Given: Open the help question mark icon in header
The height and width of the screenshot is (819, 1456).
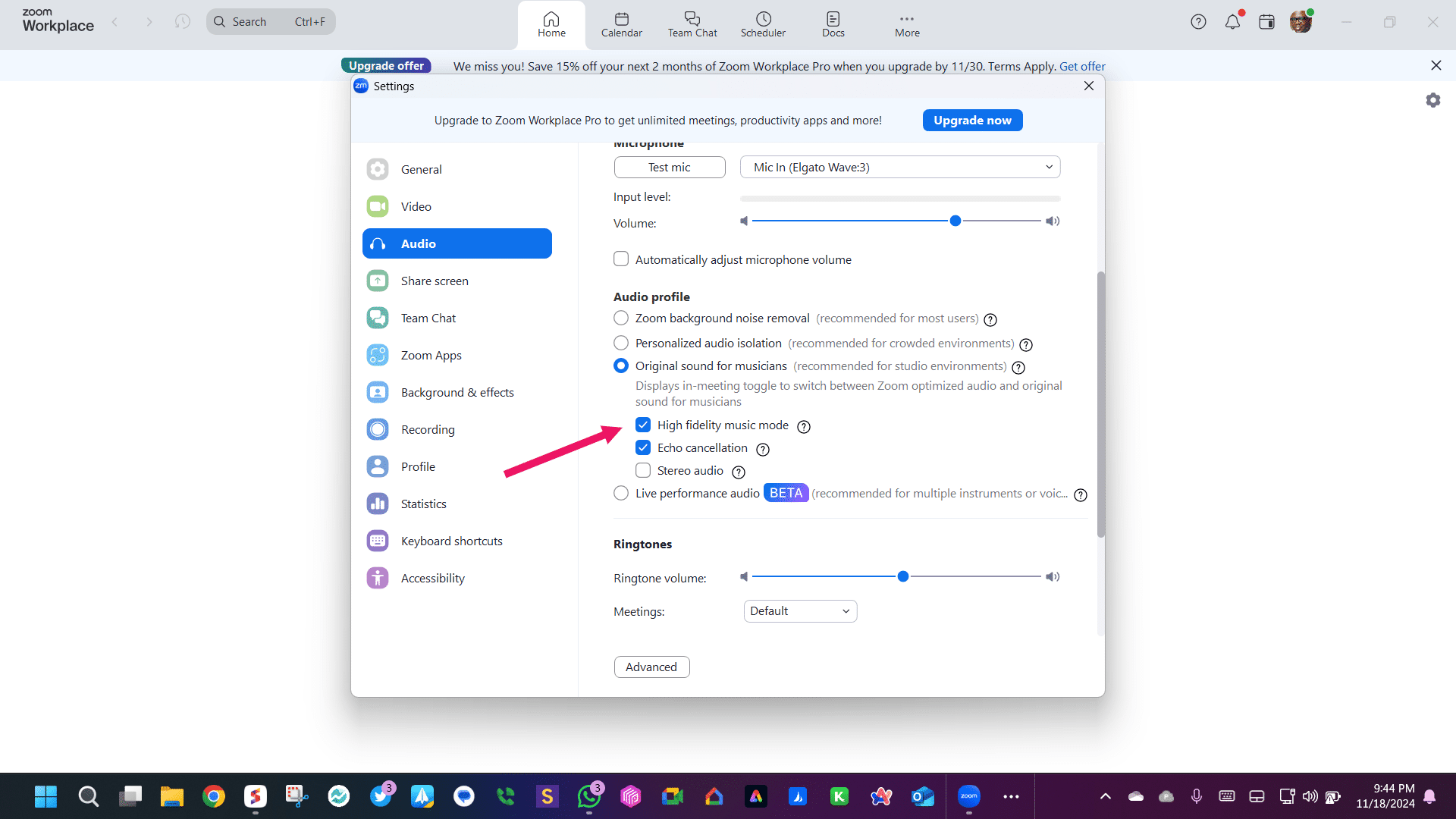Looking at the screenshot, I should [x=1198, y=22].
